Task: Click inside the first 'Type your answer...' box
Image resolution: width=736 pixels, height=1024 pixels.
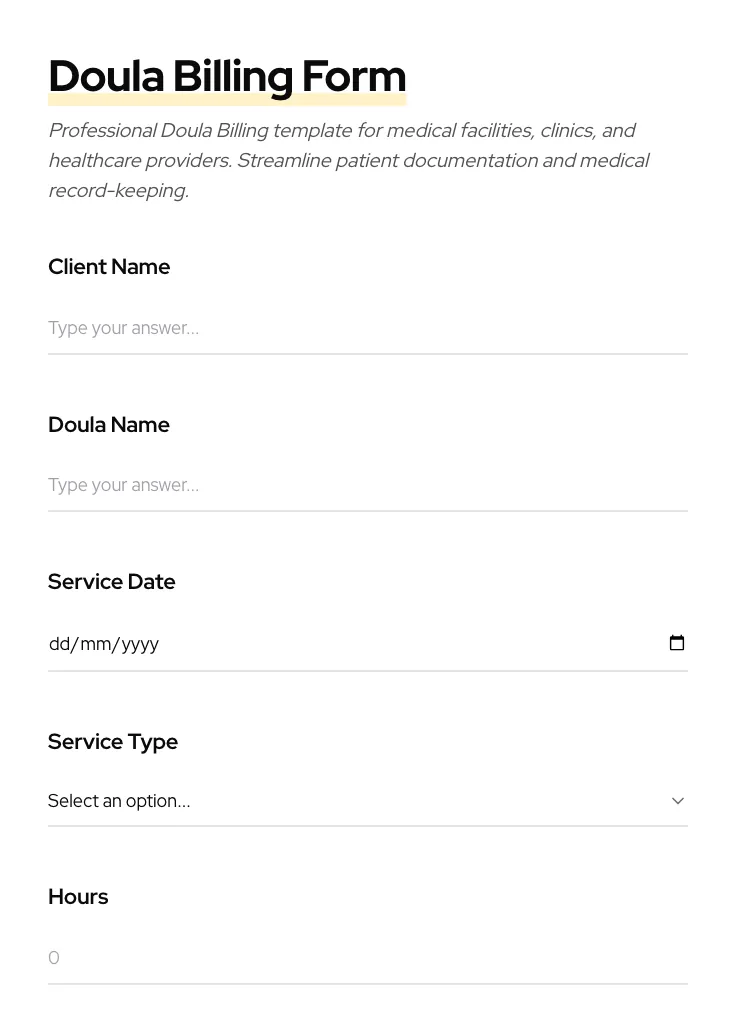Action: click(300, 328)
